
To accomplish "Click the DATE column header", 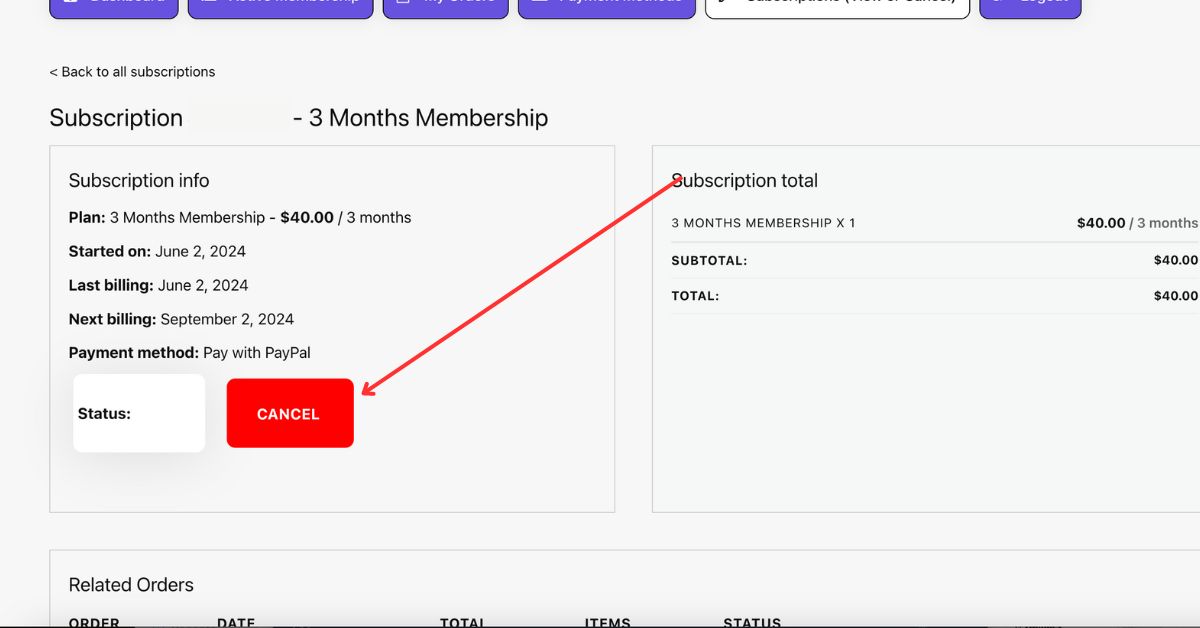I will point(236,622).
